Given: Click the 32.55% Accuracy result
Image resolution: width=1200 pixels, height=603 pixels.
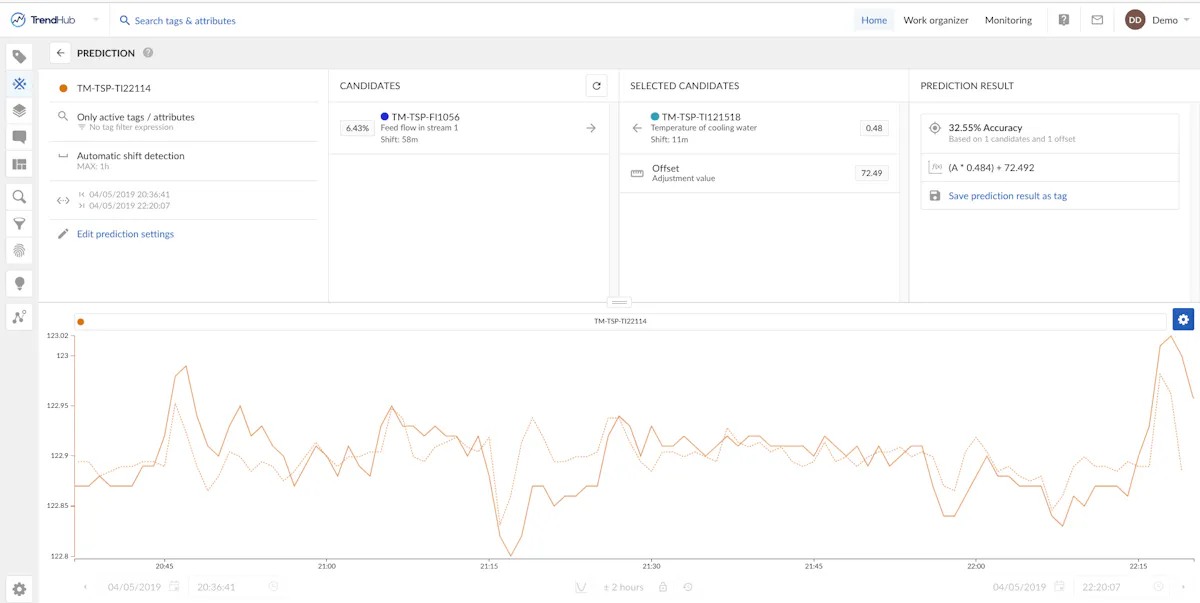Looking at the screenshot, I should pyautogui.click(x=985, y=128).
